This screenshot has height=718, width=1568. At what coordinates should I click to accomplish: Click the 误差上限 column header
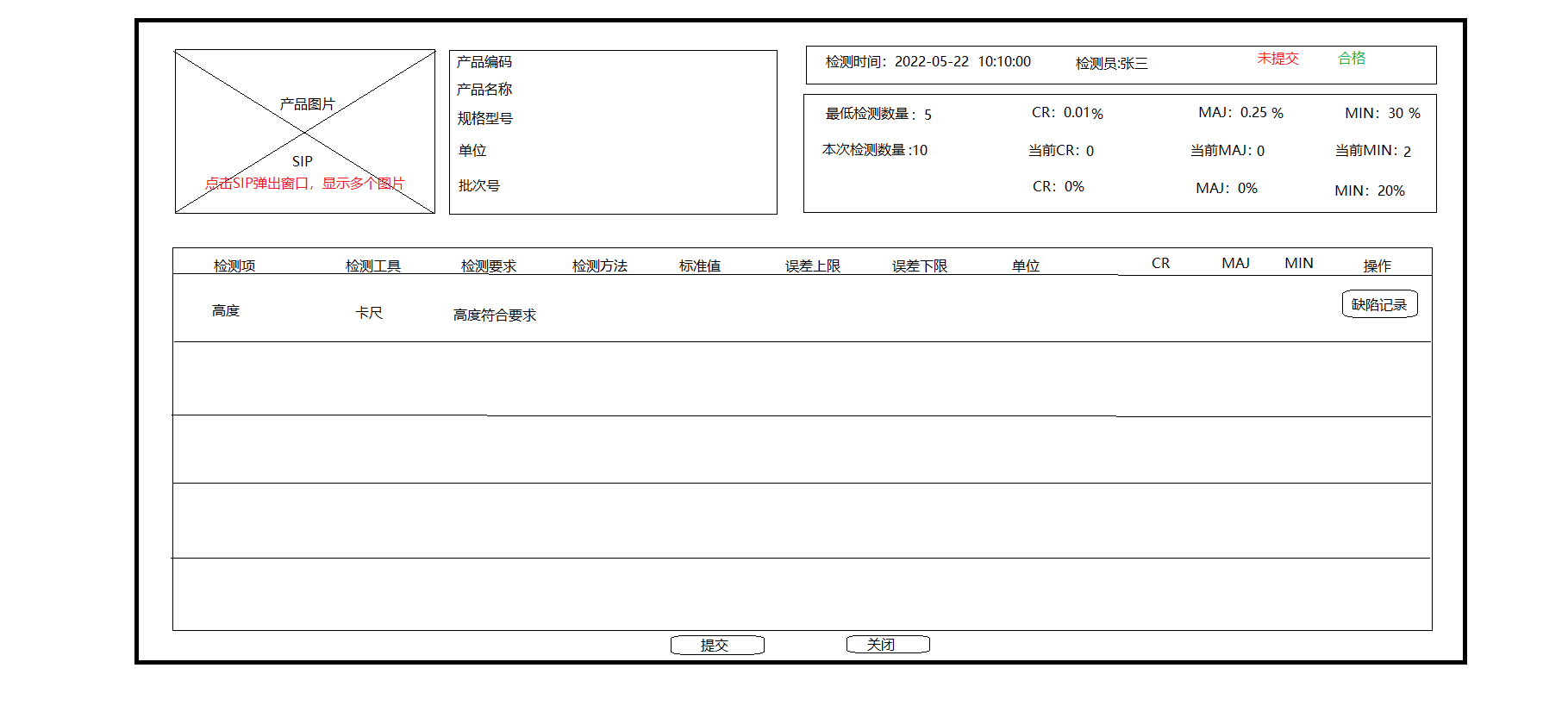pos(812,265)
